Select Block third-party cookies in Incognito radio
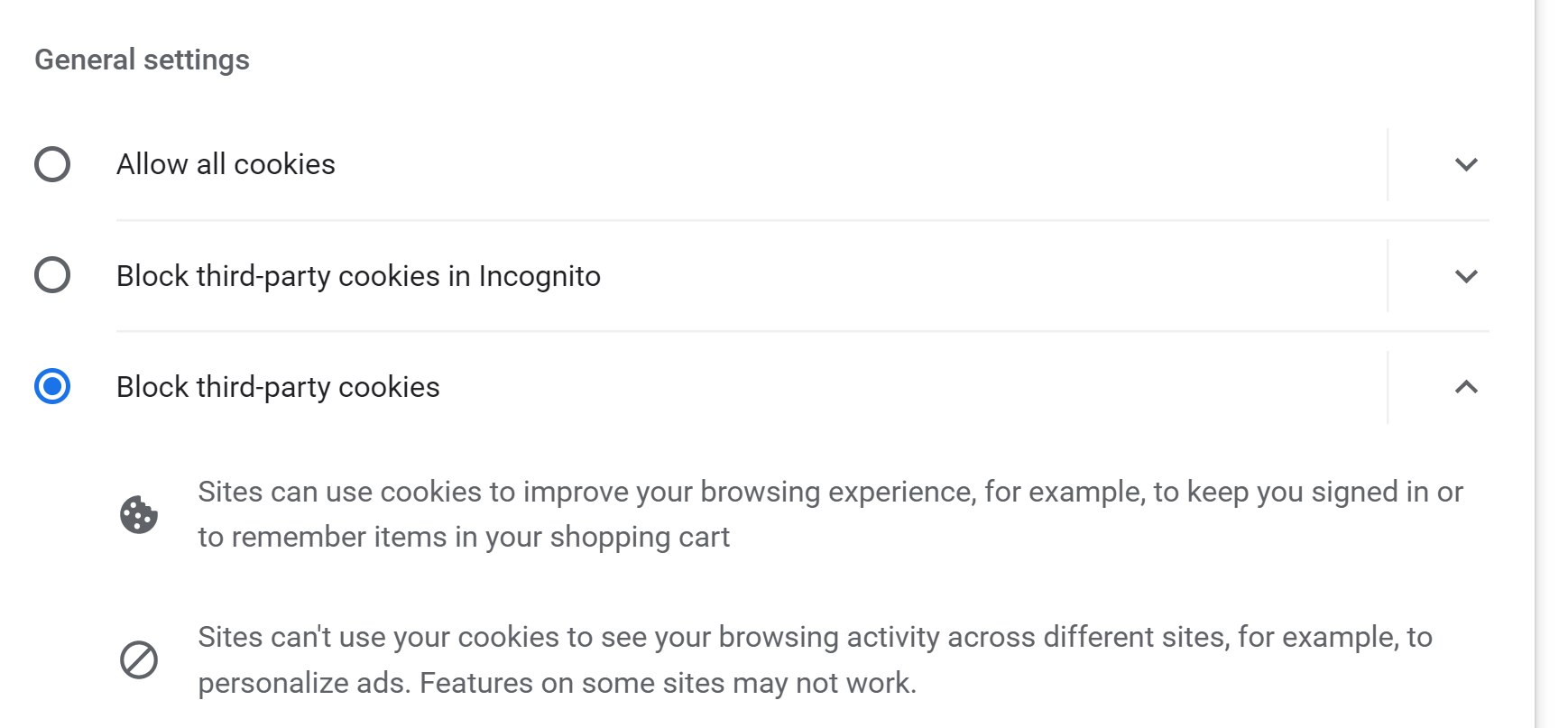This screenshot has width=1568, height=728. pyautogui.click(x=52, y=275)
